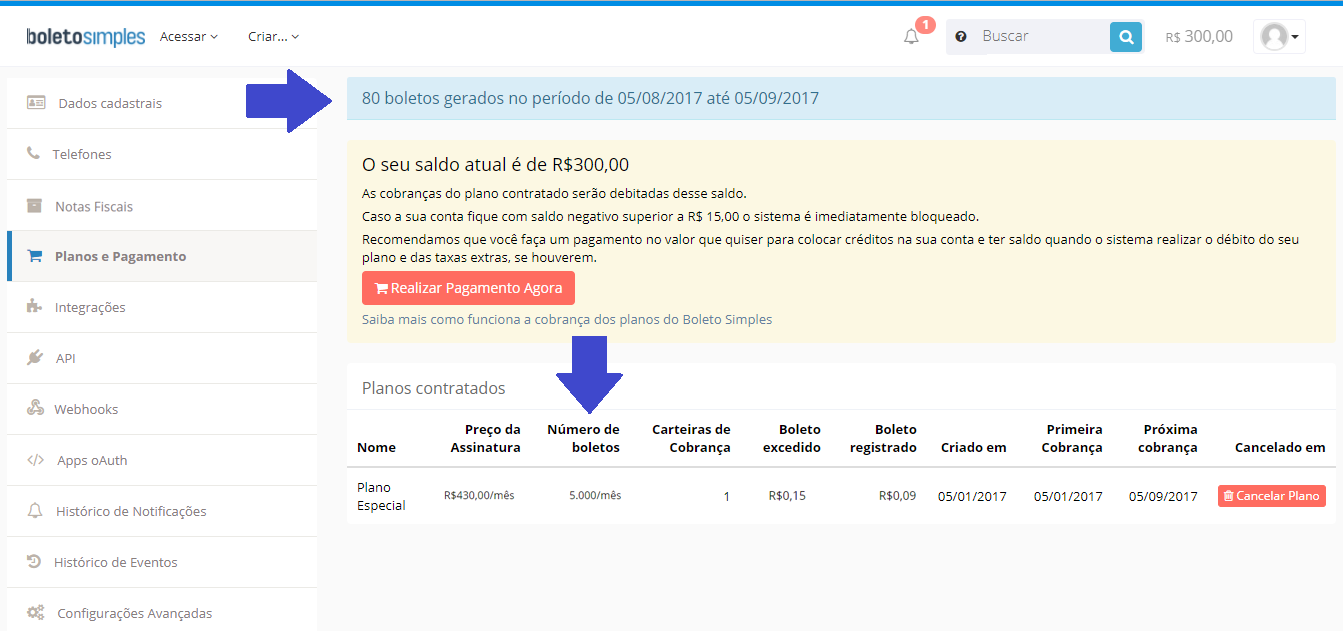
Task: Click the Telefones phone icon
Action: (x=34, y=153)
